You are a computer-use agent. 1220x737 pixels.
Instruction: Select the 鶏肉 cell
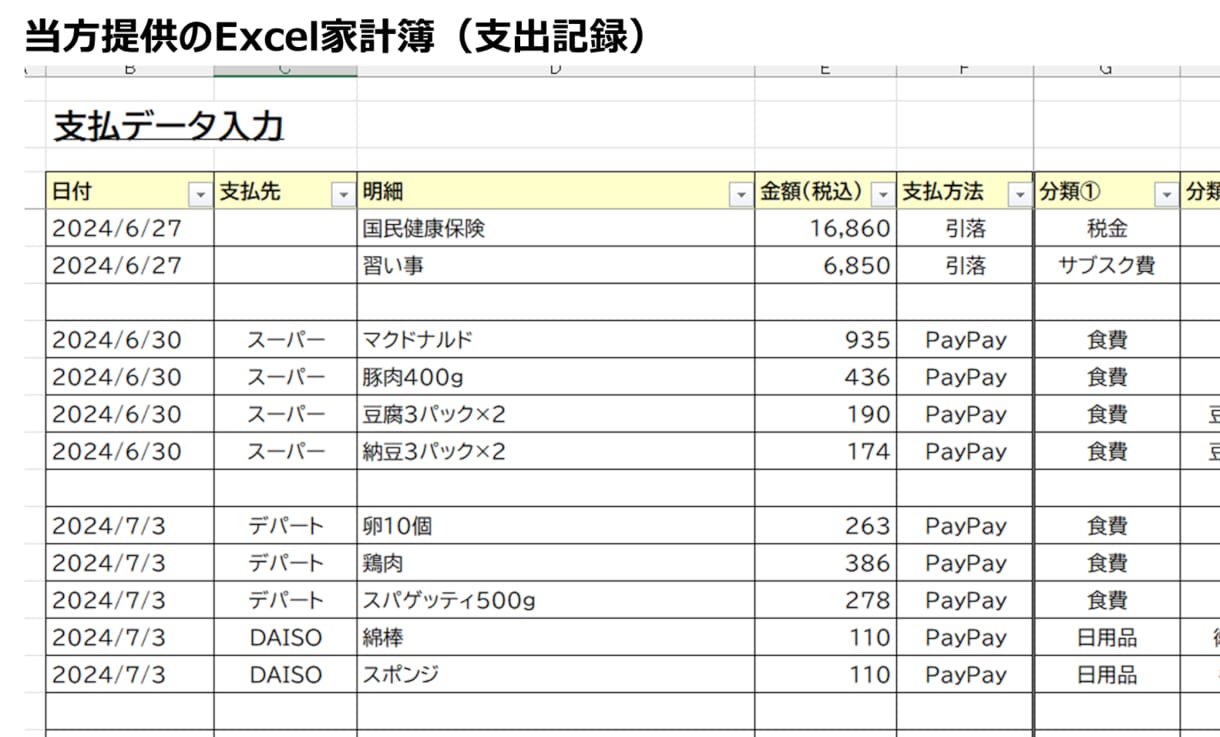(x=556, y=563)
